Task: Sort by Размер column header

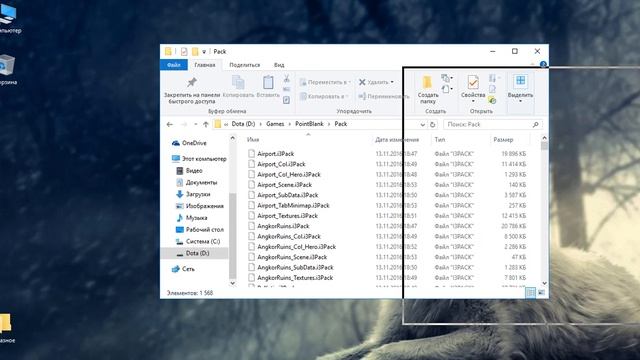Action: pos(503,140)
